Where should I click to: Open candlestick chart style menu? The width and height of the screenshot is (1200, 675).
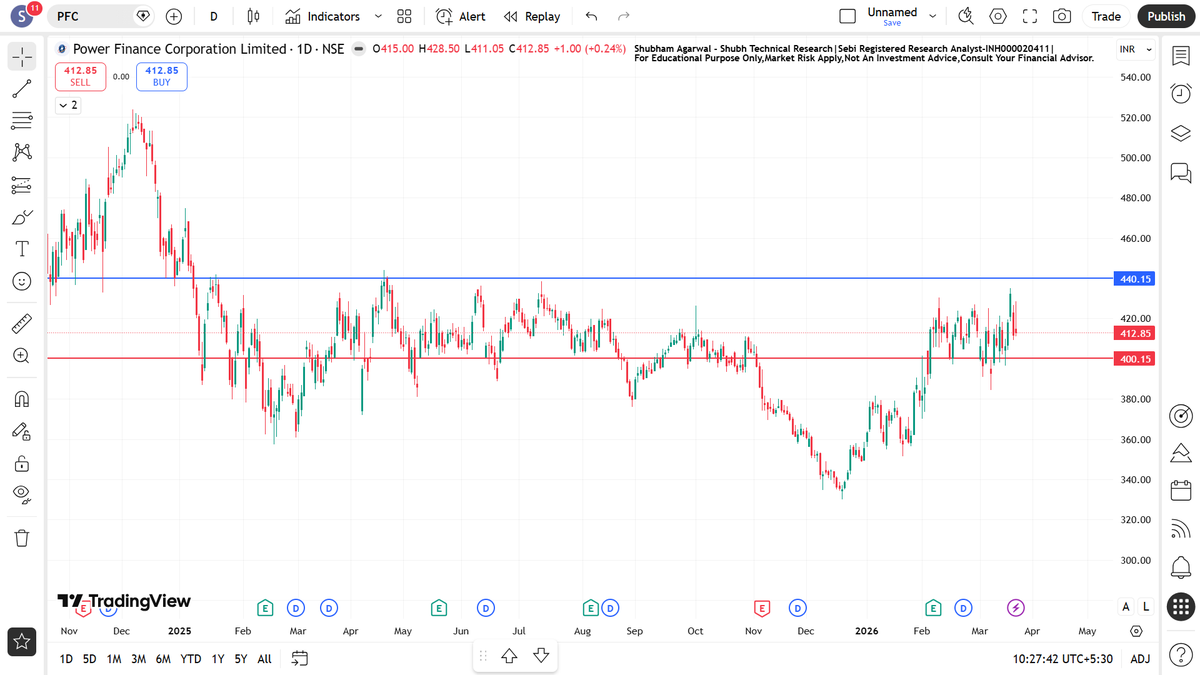tap(253, 16)
